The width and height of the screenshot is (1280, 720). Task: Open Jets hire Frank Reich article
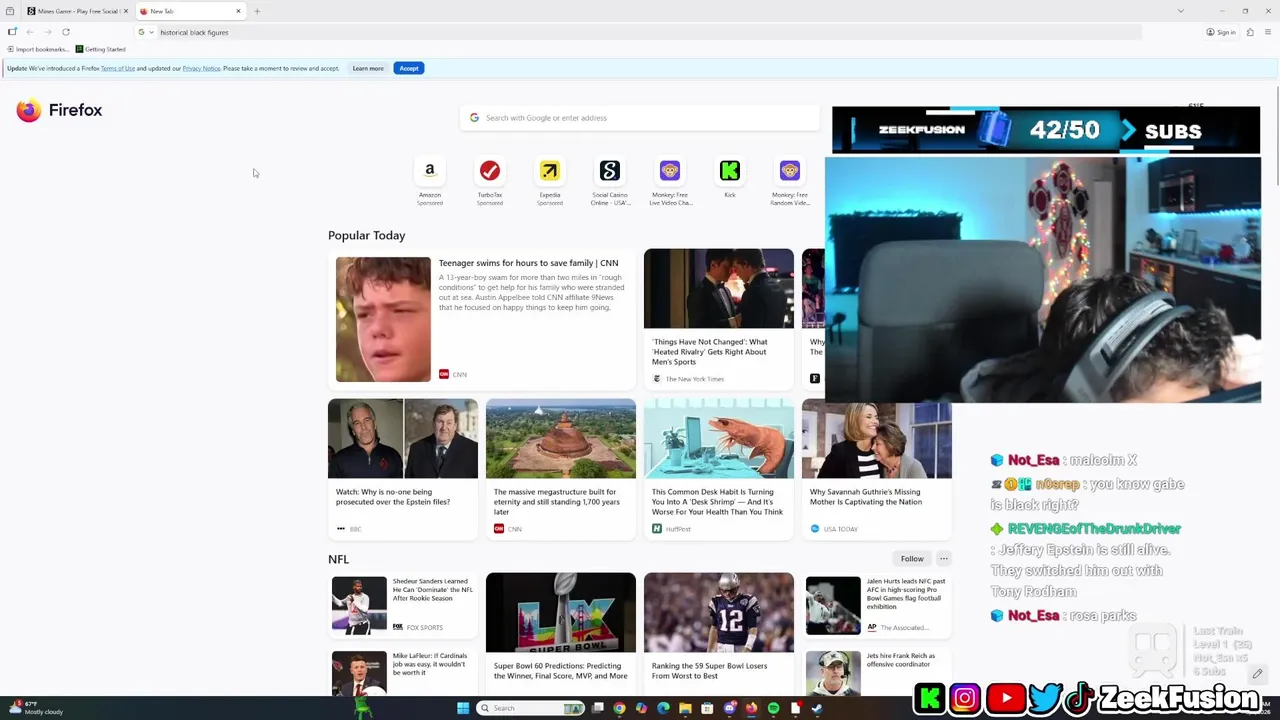(877, 670)
